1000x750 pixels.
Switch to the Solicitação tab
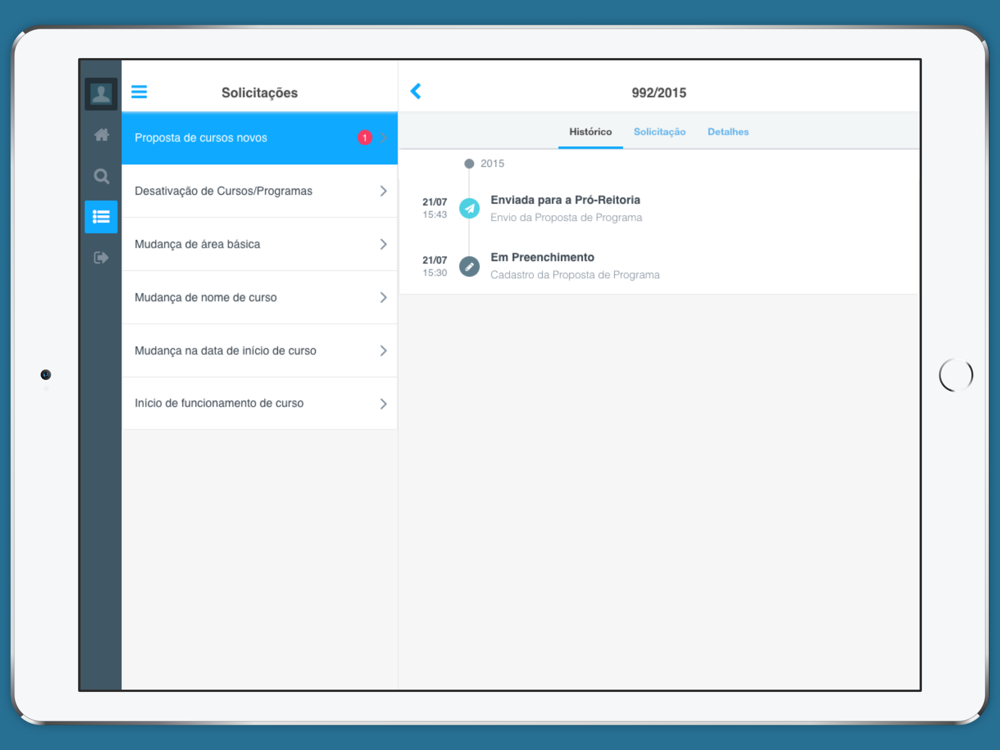(x=659, y=132)
